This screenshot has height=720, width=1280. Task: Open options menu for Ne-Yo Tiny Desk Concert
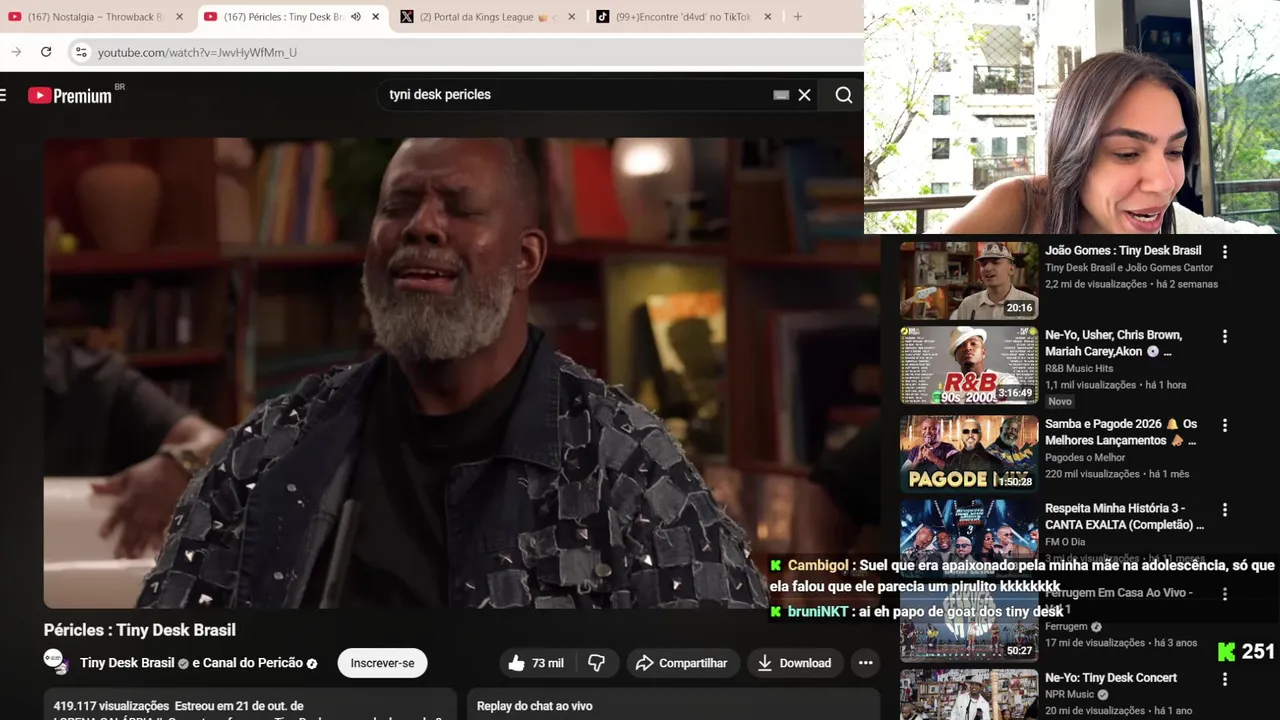(1225, 680)
